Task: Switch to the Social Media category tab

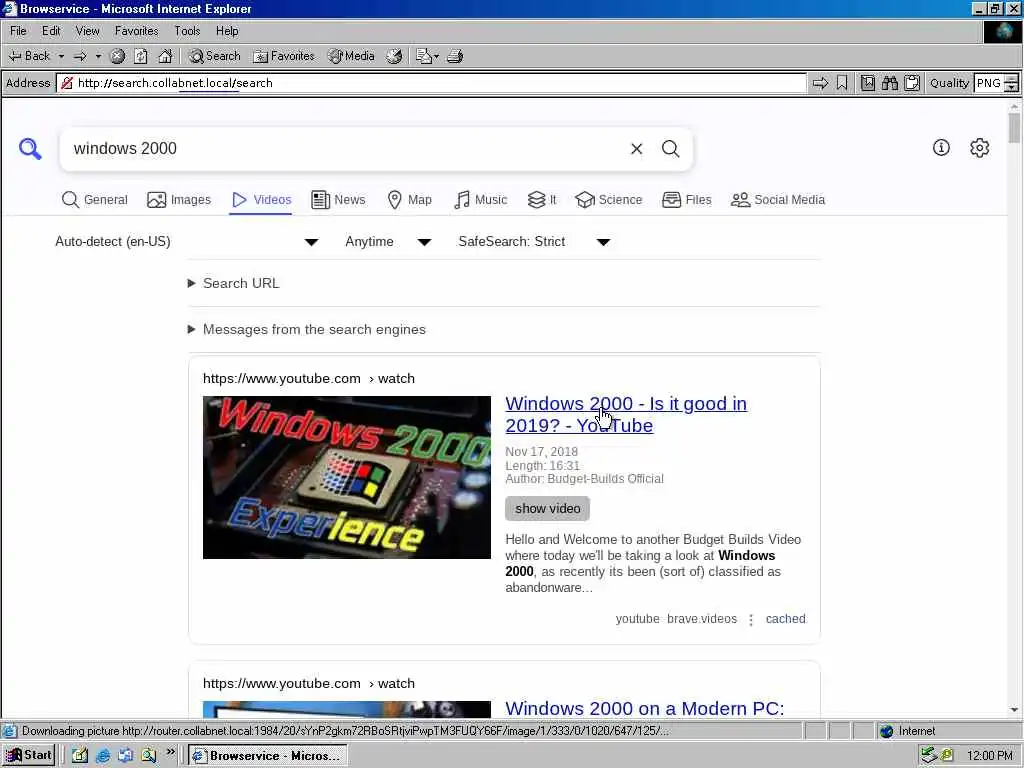Action: (778, 200)
